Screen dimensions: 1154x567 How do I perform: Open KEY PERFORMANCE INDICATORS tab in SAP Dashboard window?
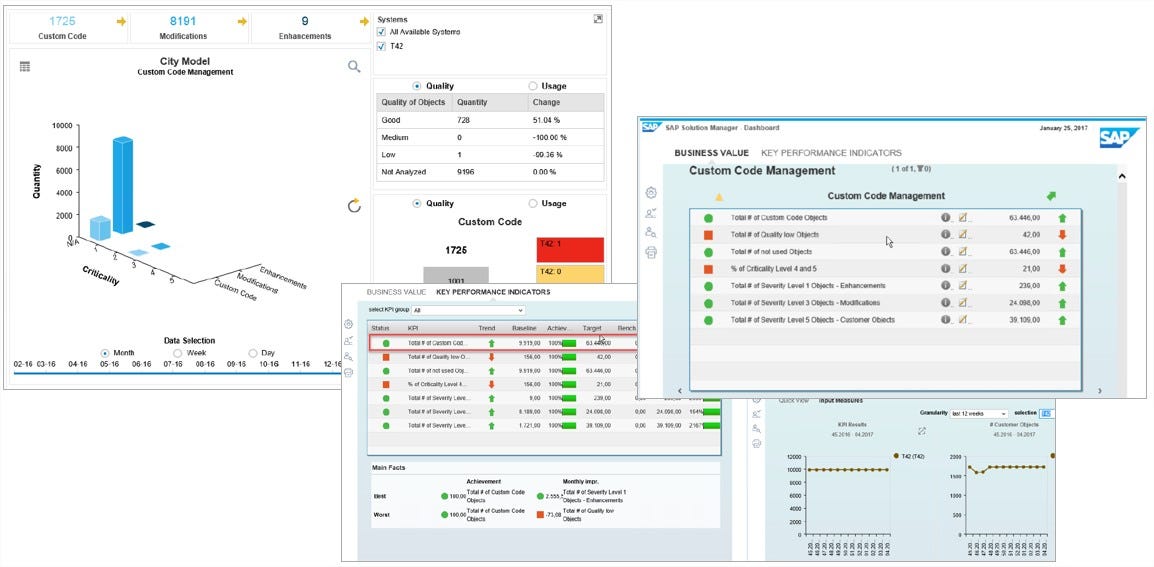pos(832,153)
